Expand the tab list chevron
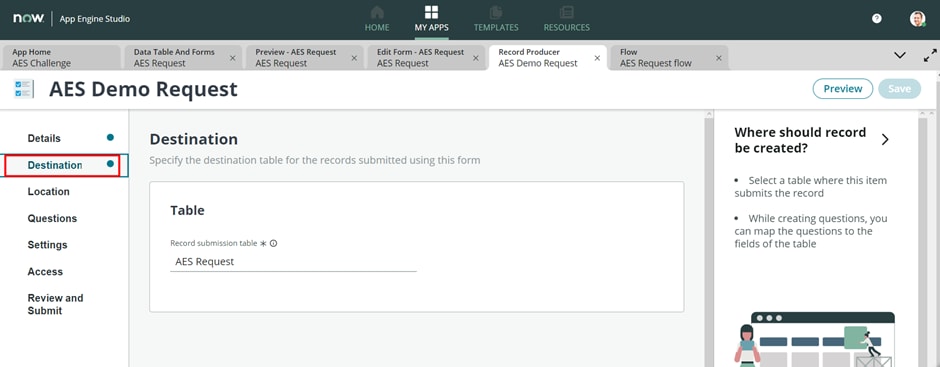The width and height of the screenshot is (940, 367). click(x=900, y=55)
